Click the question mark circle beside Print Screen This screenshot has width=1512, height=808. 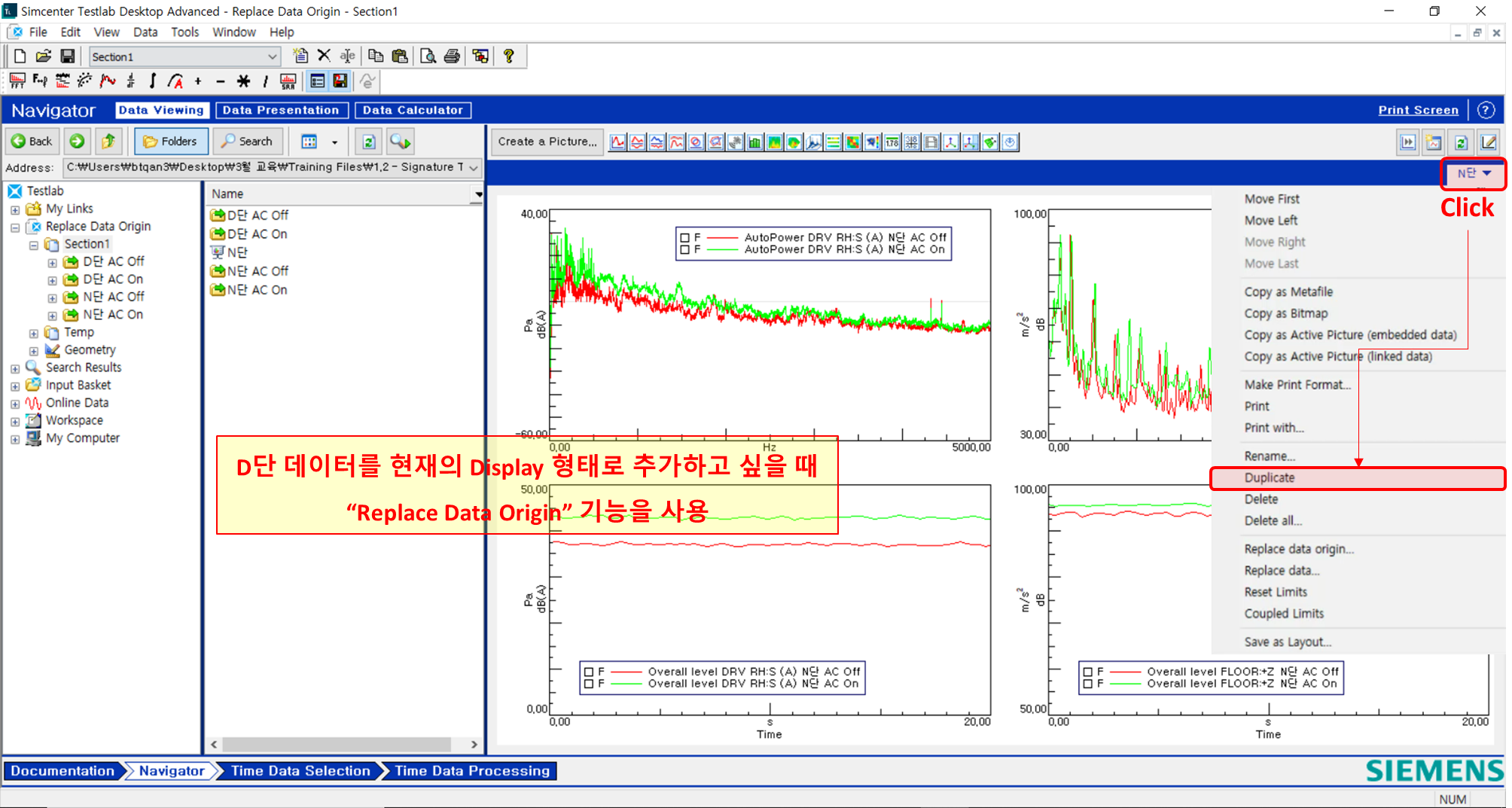[1486, 110]
